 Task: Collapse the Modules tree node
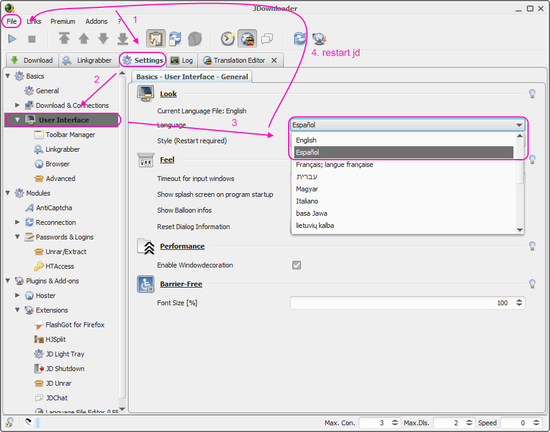(x=8, y=193)
